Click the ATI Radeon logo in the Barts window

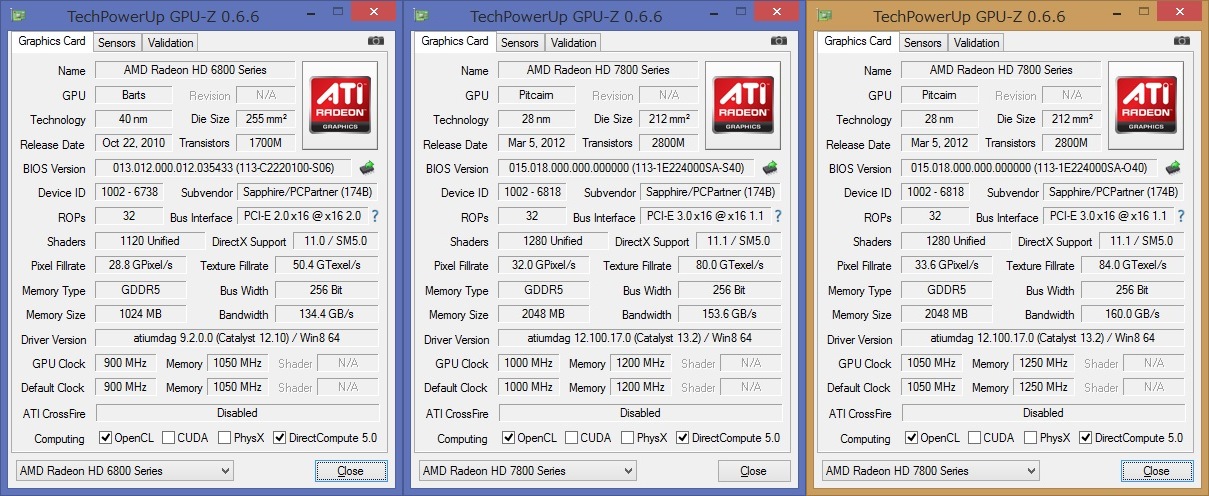pyautogui.click(x=340, y=106)
